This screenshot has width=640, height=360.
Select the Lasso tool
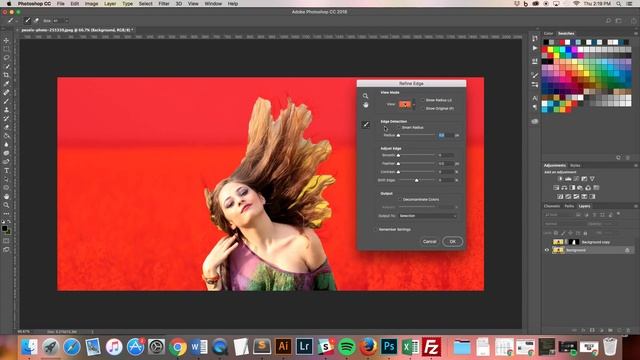click(x=6, y=58)
